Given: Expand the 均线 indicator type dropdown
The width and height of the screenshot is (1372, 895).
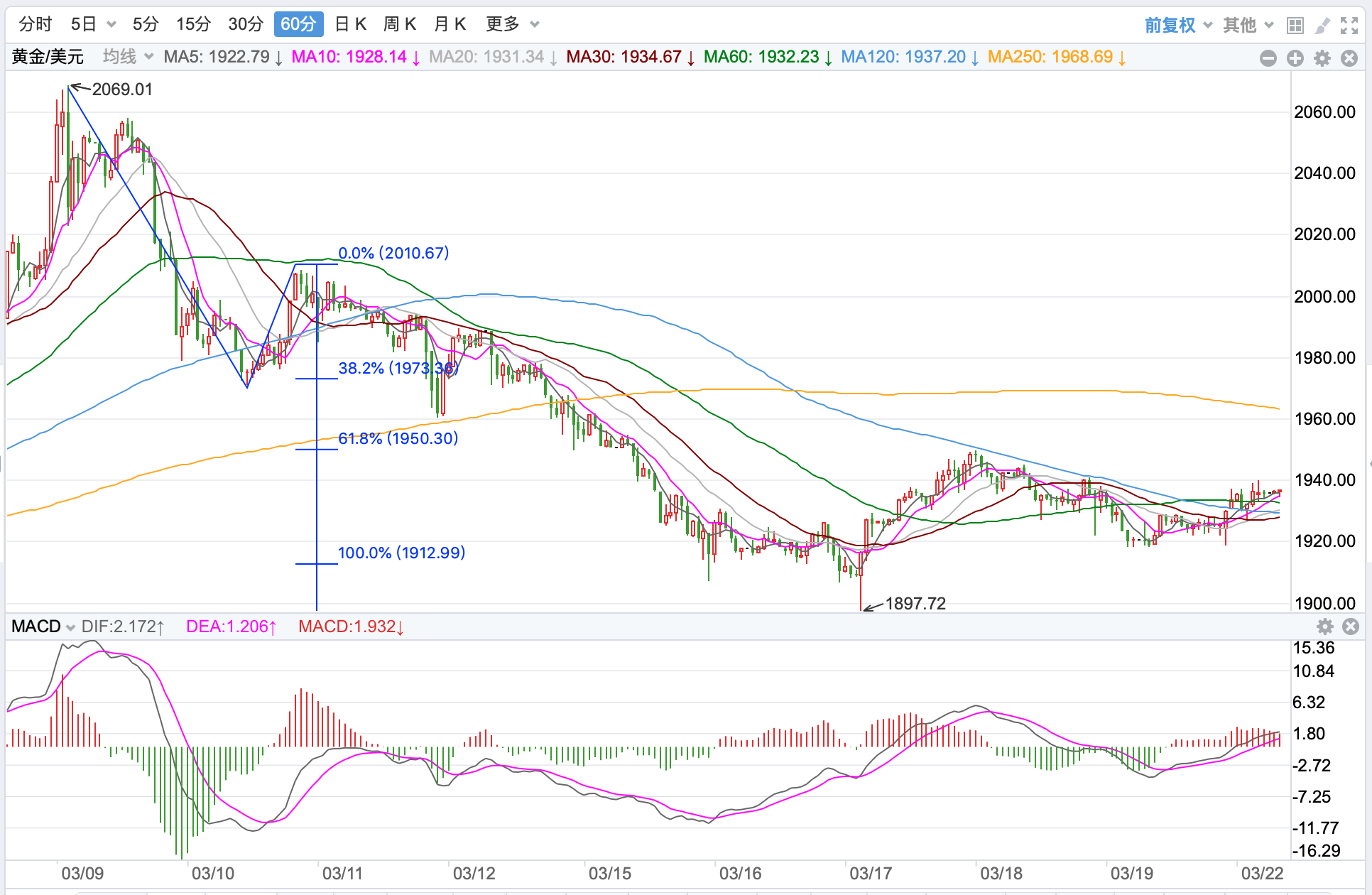Looking at the screenshot, I should pyautogui.click(x=128, y=57).
